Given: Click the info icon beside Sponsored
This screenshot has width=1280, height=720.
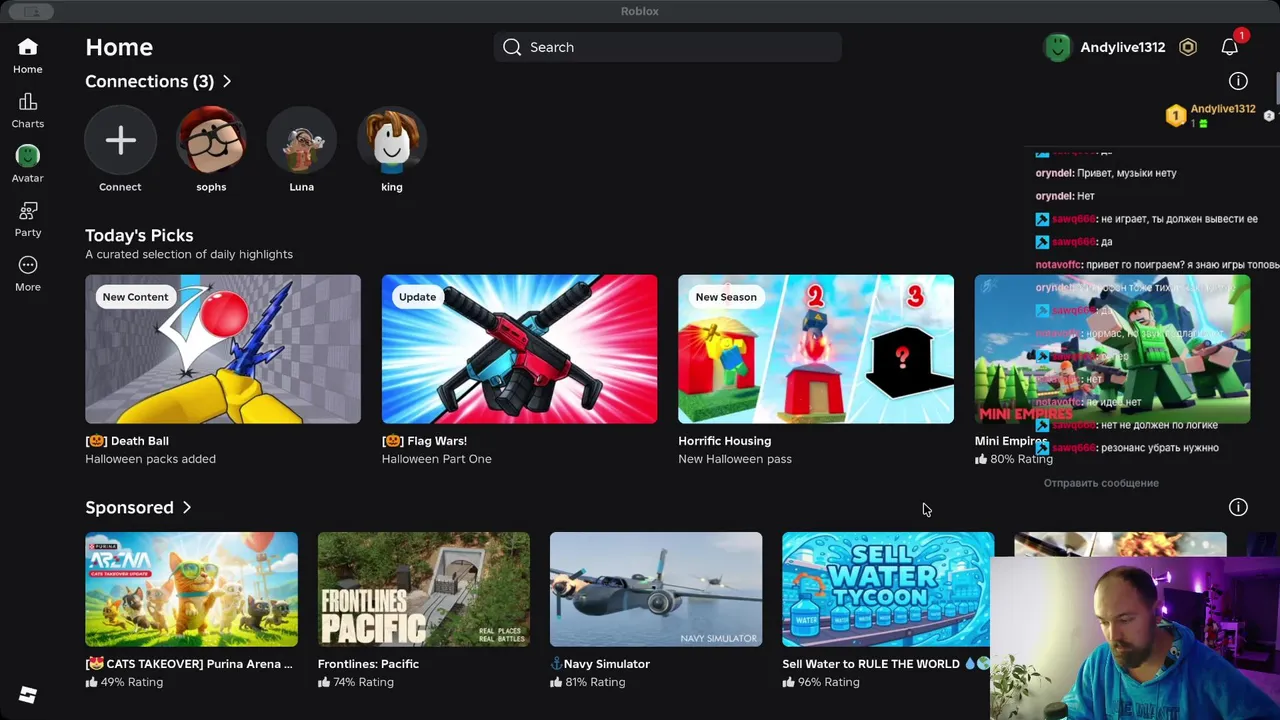Looking at the screenshot, I should 1238,507.
